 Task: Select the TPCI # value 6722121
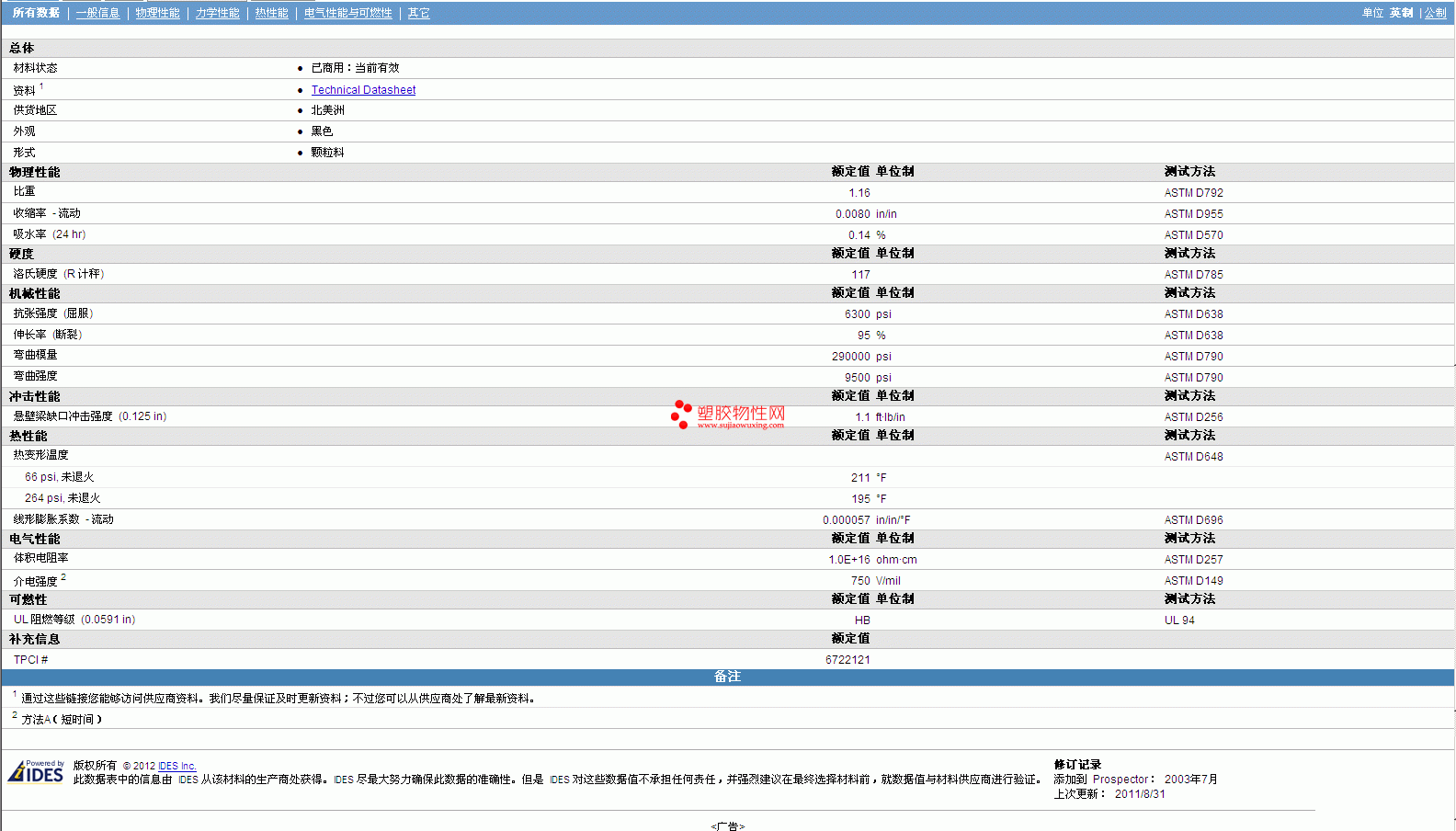pos(847,660)
